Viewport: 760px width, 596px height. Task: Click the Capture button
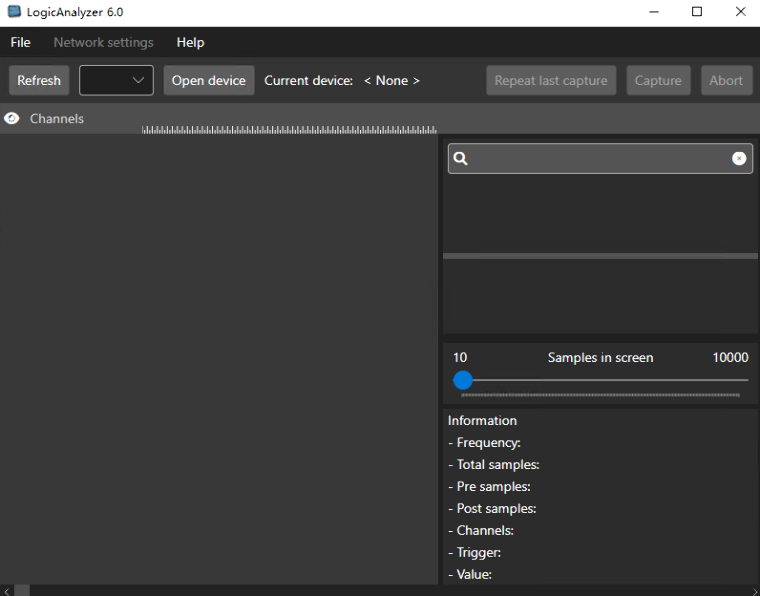[x=658, y=80]
